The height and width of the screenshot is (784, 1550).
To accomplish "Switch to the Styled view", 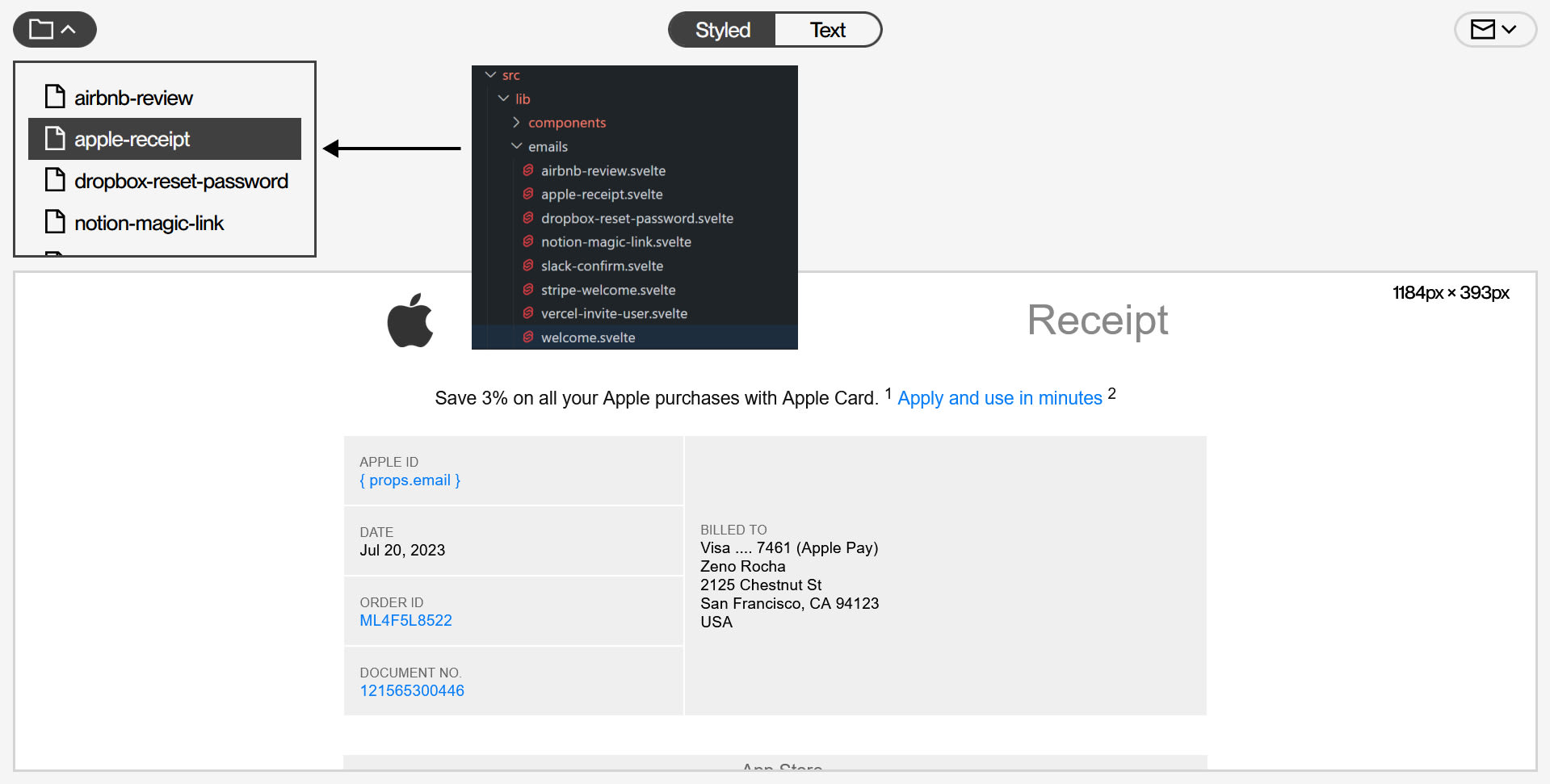I will 721,29.
